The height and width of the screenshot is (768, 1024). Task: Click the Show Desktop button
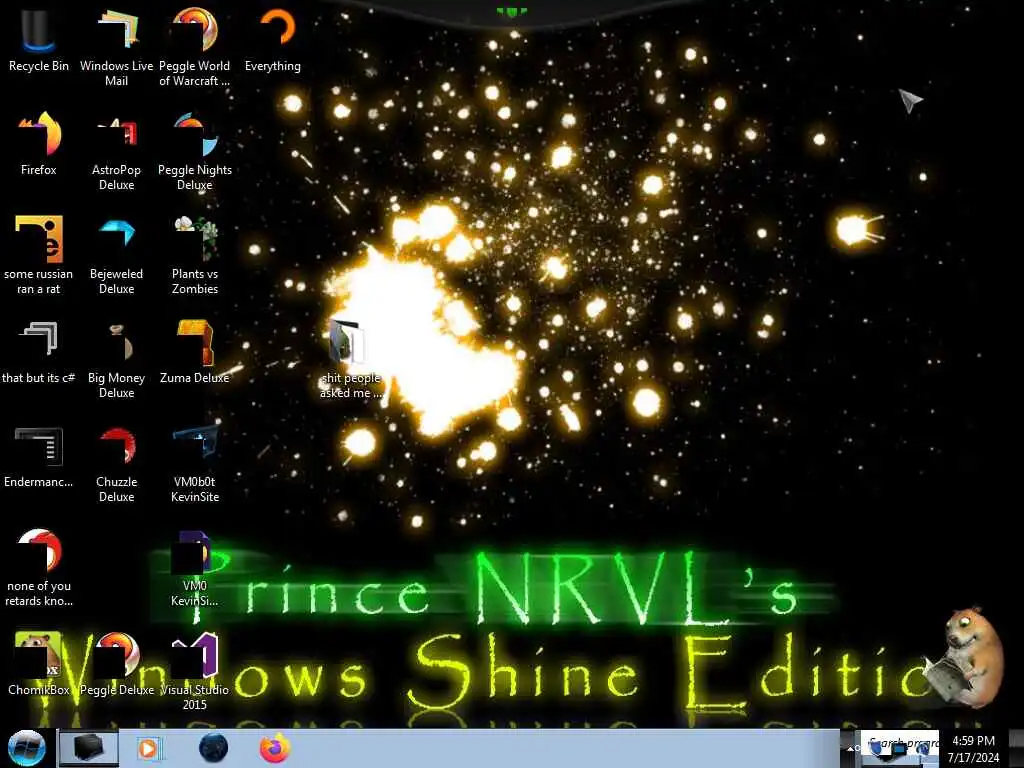click(x=1018, y=748)
